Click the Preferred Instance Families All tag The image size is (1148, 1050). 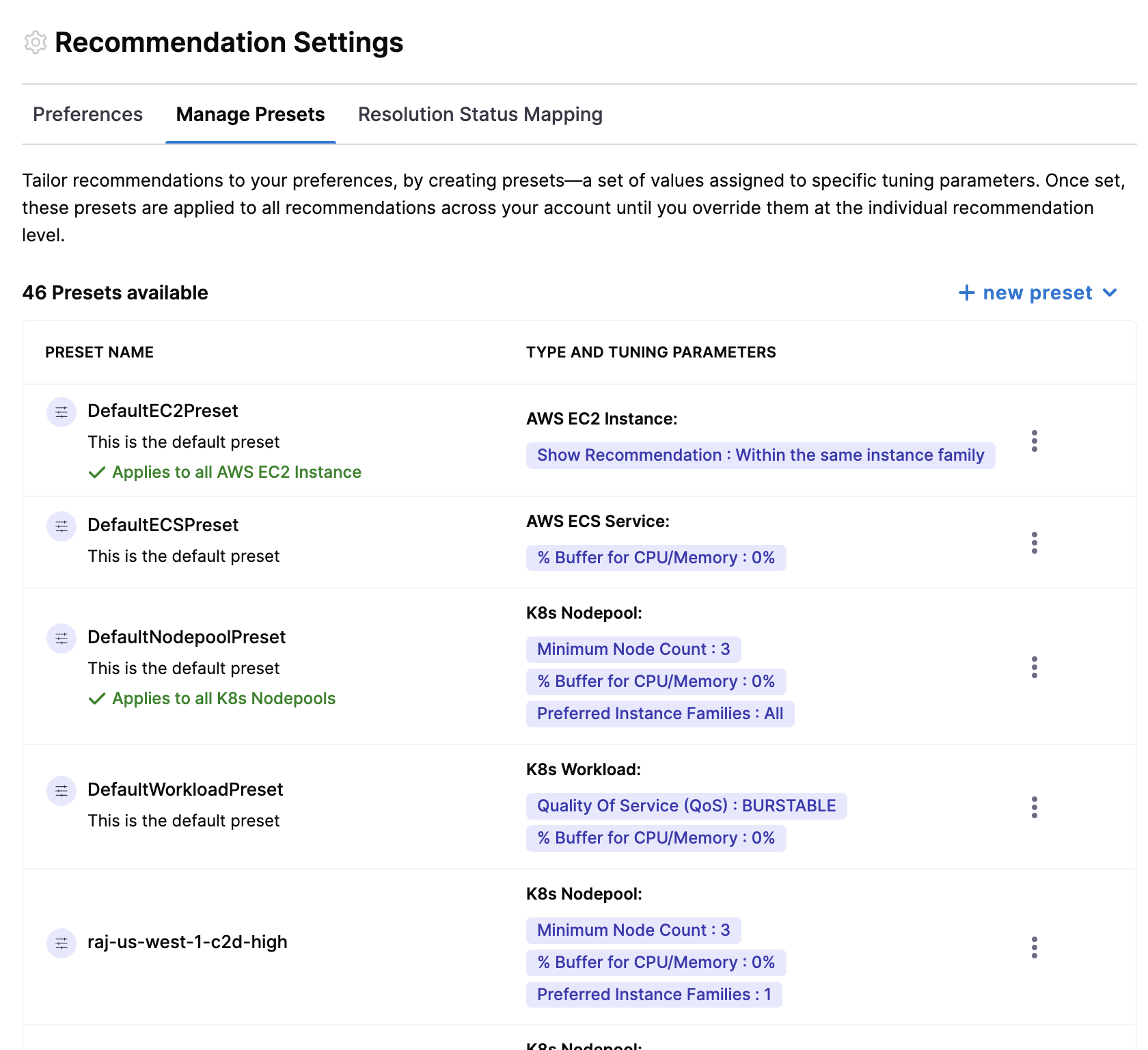659,714
